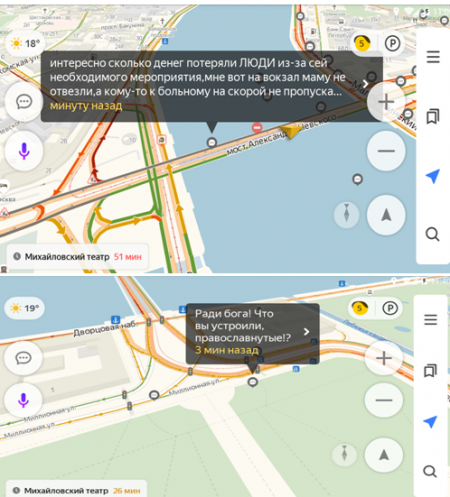Tap roadwork warning triangle near bridge ramp
Viewport: 450px width, 497px height.
[93, 180]
